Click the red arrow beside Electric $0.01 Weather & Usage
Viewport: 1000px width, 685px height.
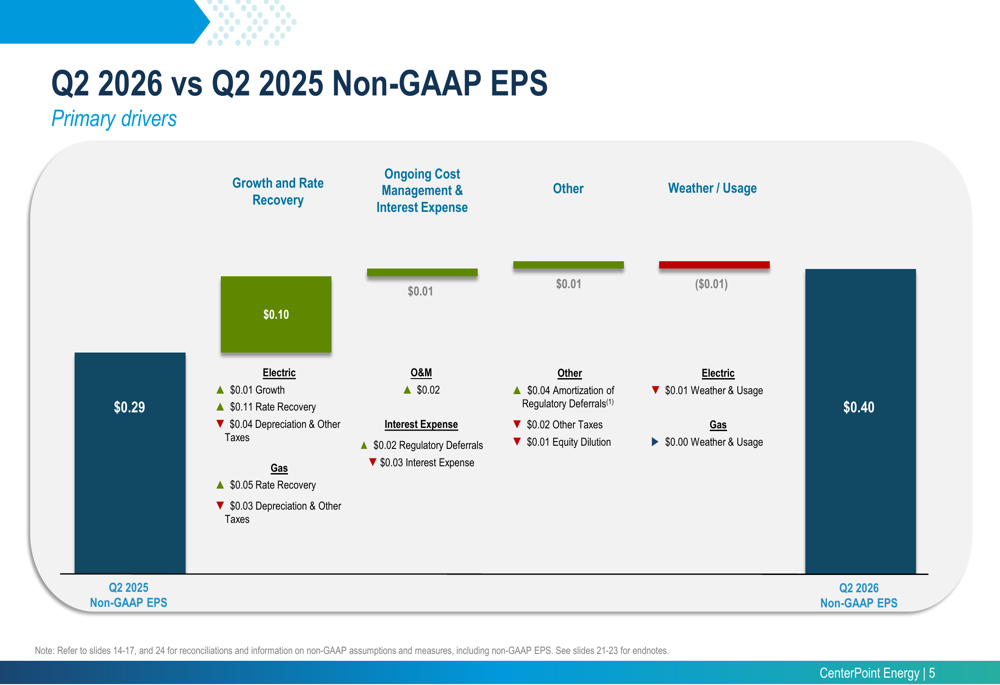pos(655,390)
